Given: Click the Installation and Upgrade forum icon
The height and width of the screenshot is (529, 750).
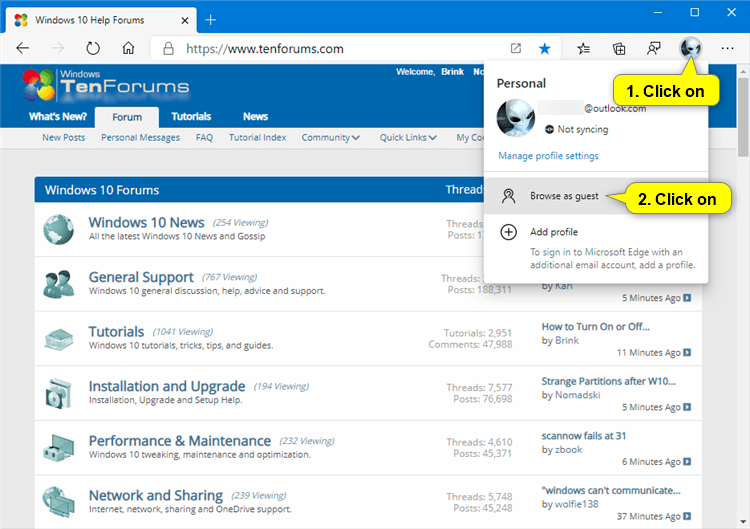Looking at the screenshot, I should (x=58, y=393).
